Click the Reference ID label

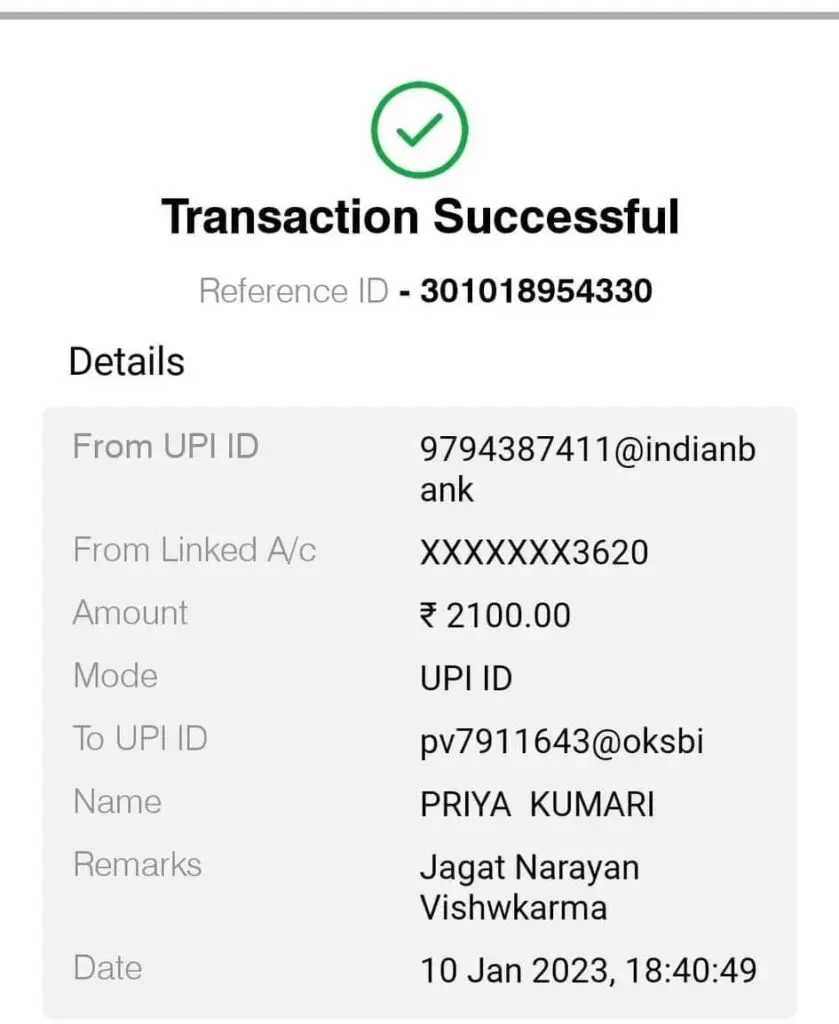(294, 291)
